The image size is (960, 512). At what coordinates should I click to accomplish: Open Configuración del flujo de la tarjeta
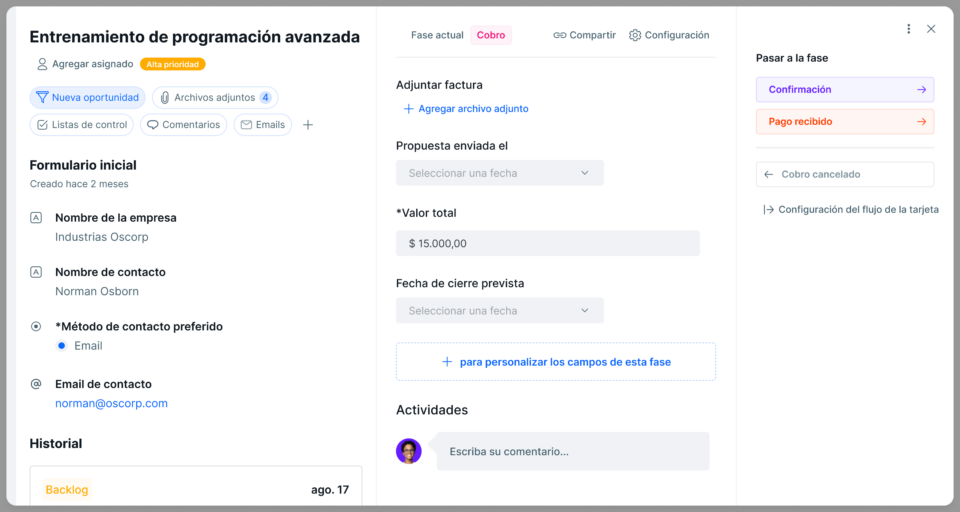850,210
